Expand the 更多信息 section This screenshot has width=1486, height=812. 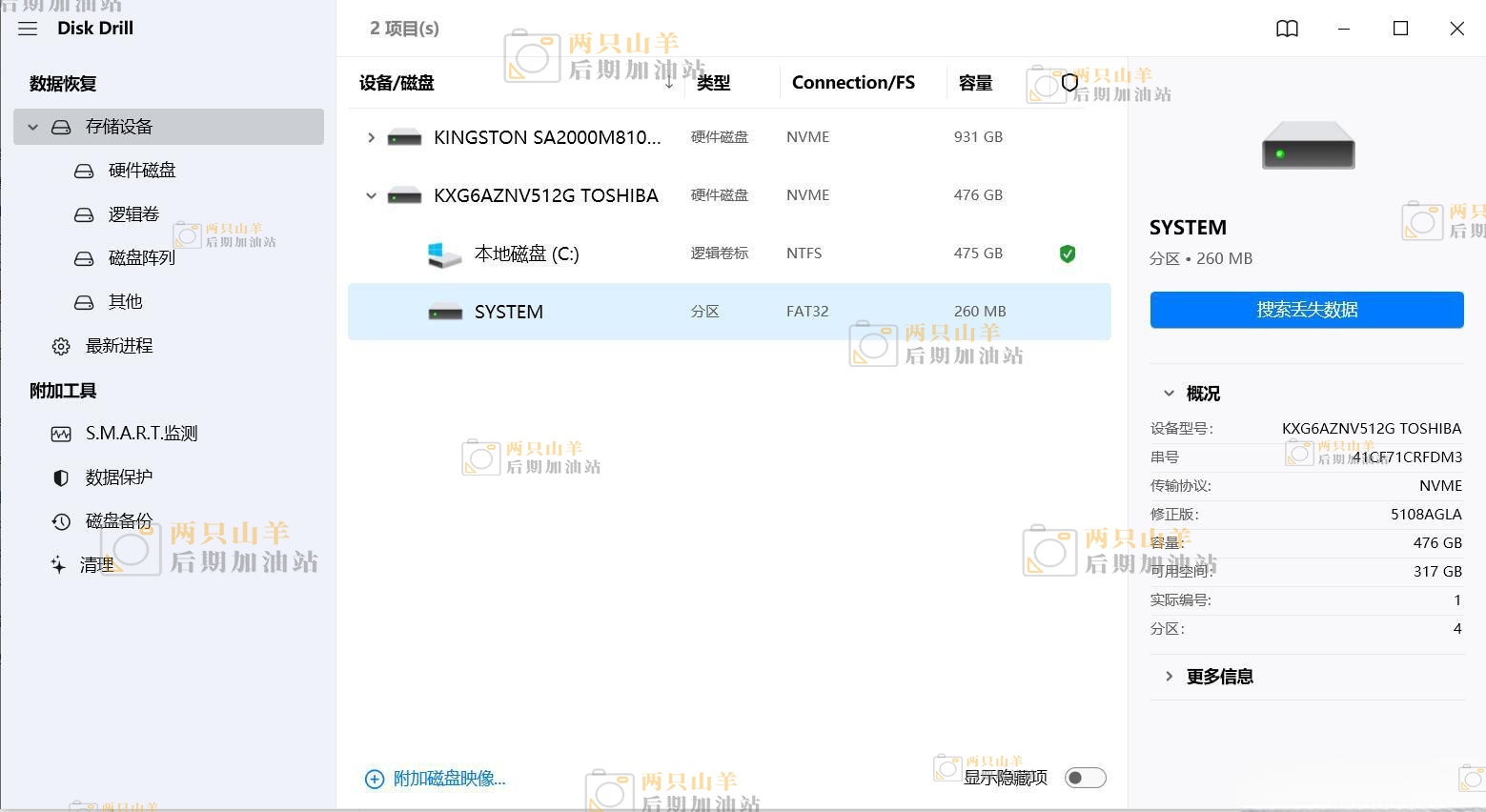pyautogui.click(x=1169, y=677)
